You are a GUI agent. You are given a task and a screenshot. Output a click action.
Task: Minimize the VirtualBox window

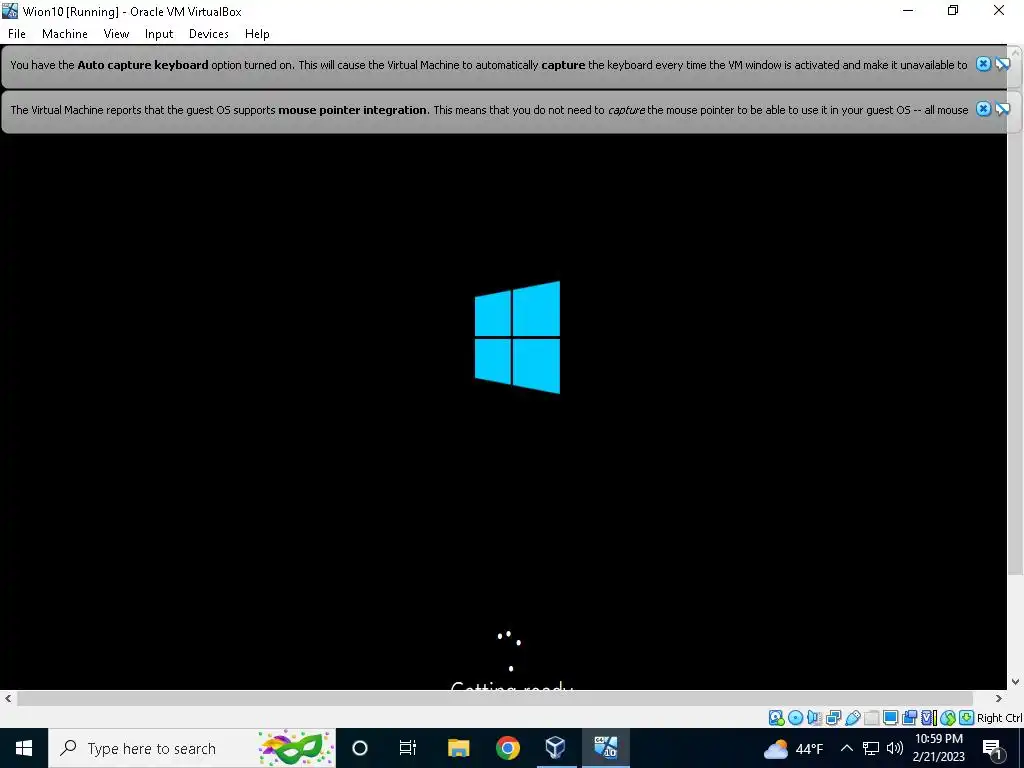(x=908, y=11)
